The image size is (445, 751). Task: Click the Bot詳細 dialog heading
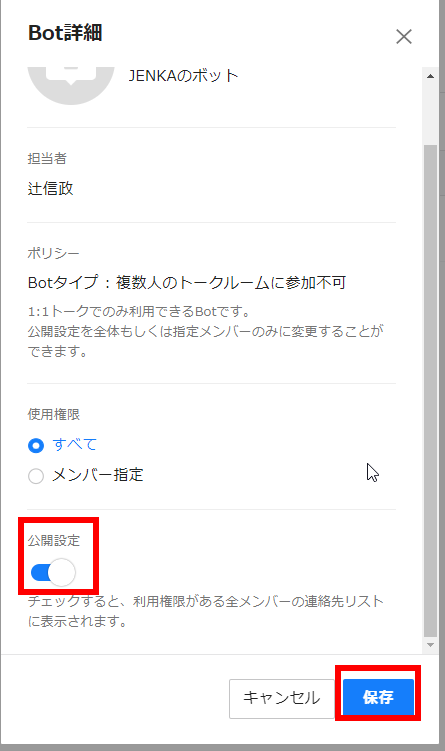click(x=65, y=33)
